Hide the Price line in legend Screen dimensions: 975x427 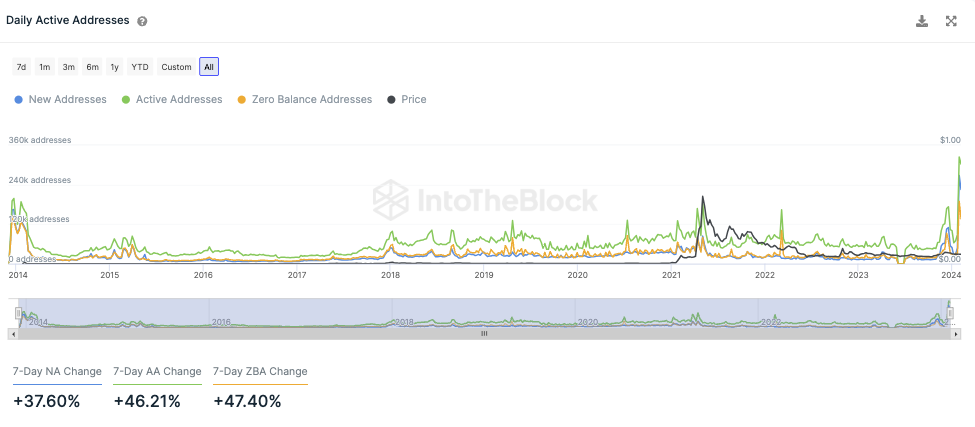(407, 100)
